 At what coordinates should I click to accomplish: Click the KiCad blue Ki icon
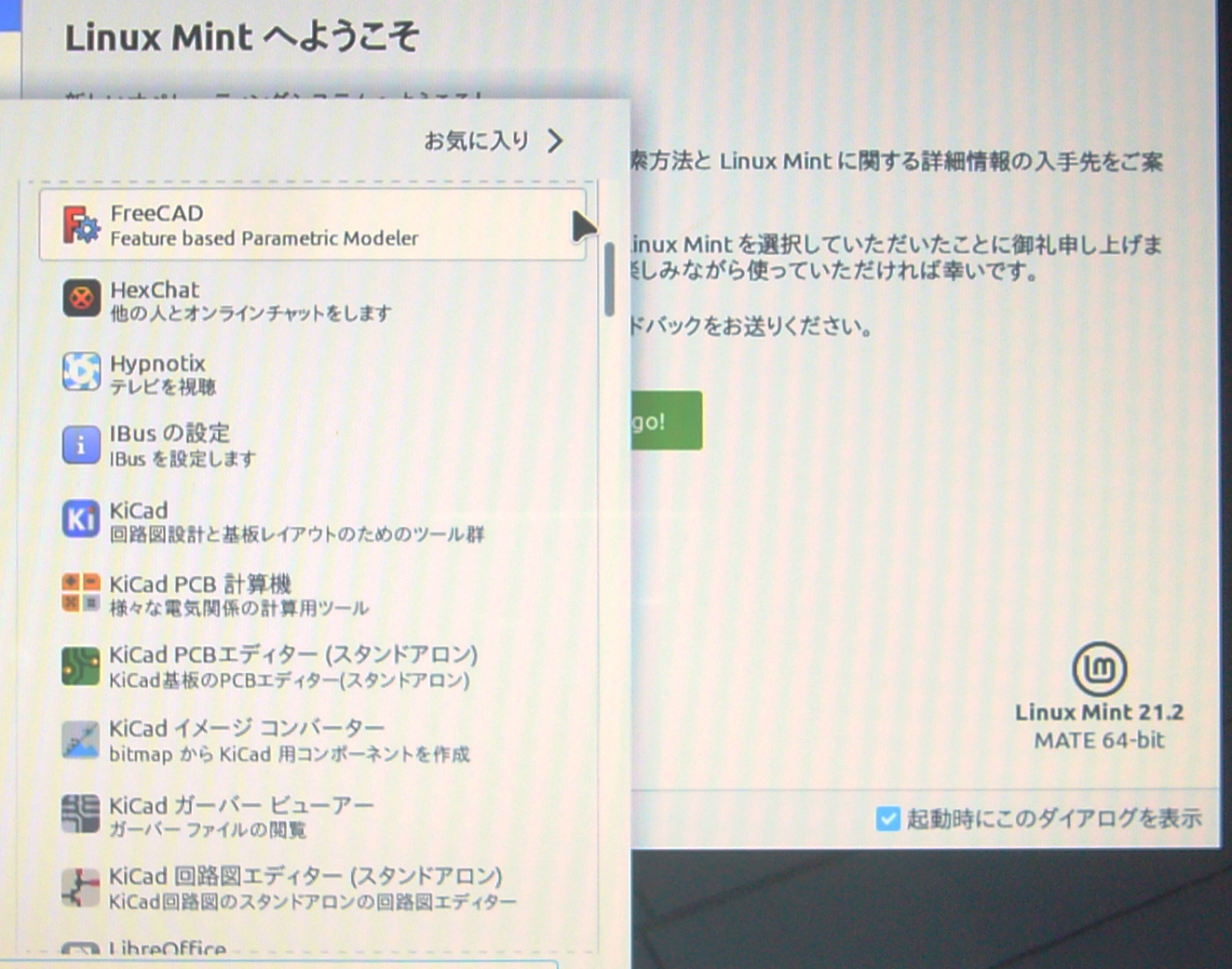[x=81, y=518]
